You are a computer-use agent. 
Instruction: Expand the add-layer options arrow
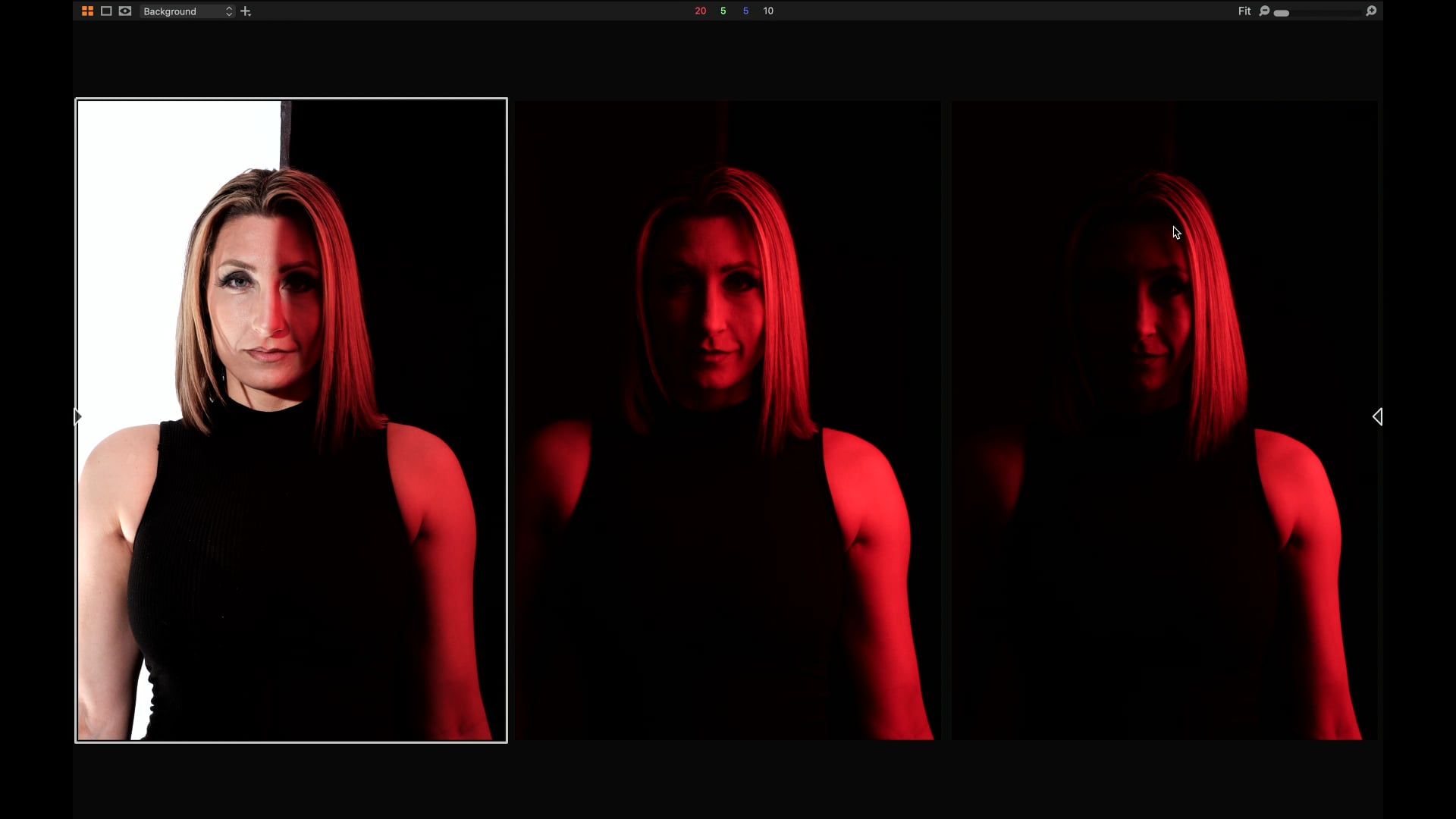[x=251, y=15]
